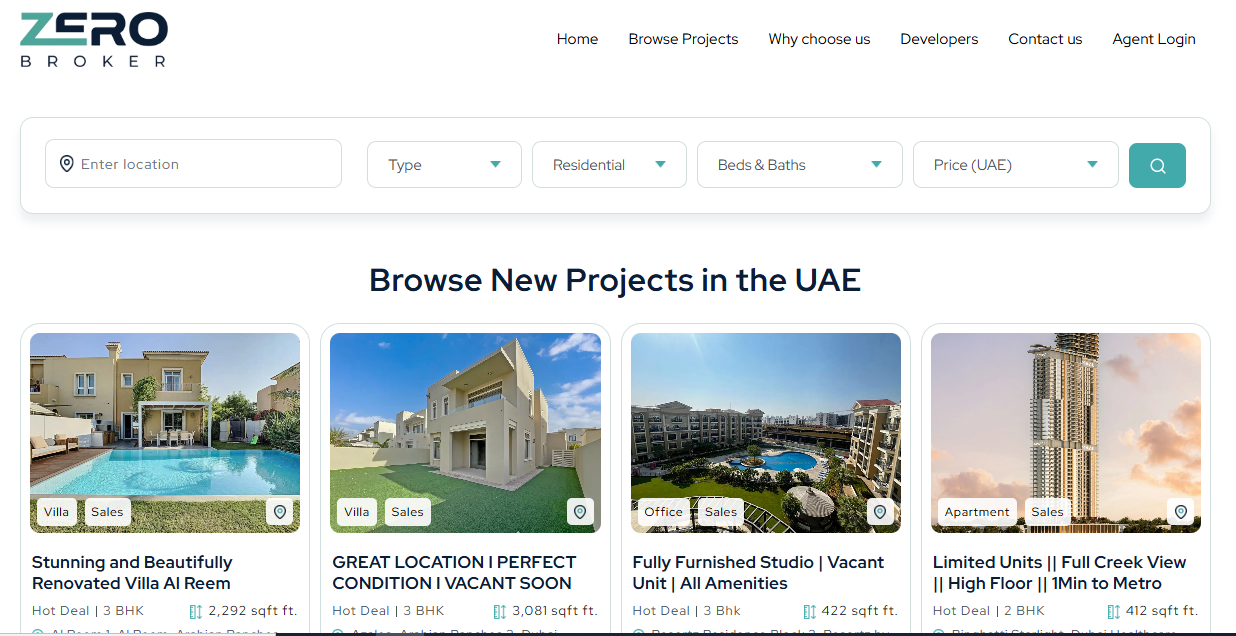
Task: Open the Type dropdown
Action: (444, 165)
